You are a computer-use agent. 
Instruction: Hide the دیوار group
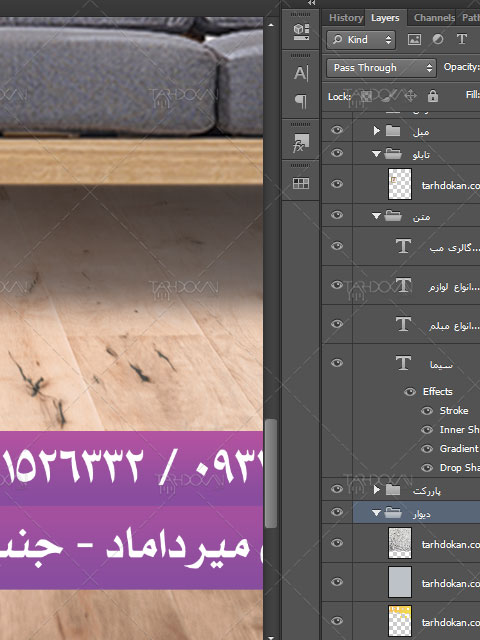point(337,512)
